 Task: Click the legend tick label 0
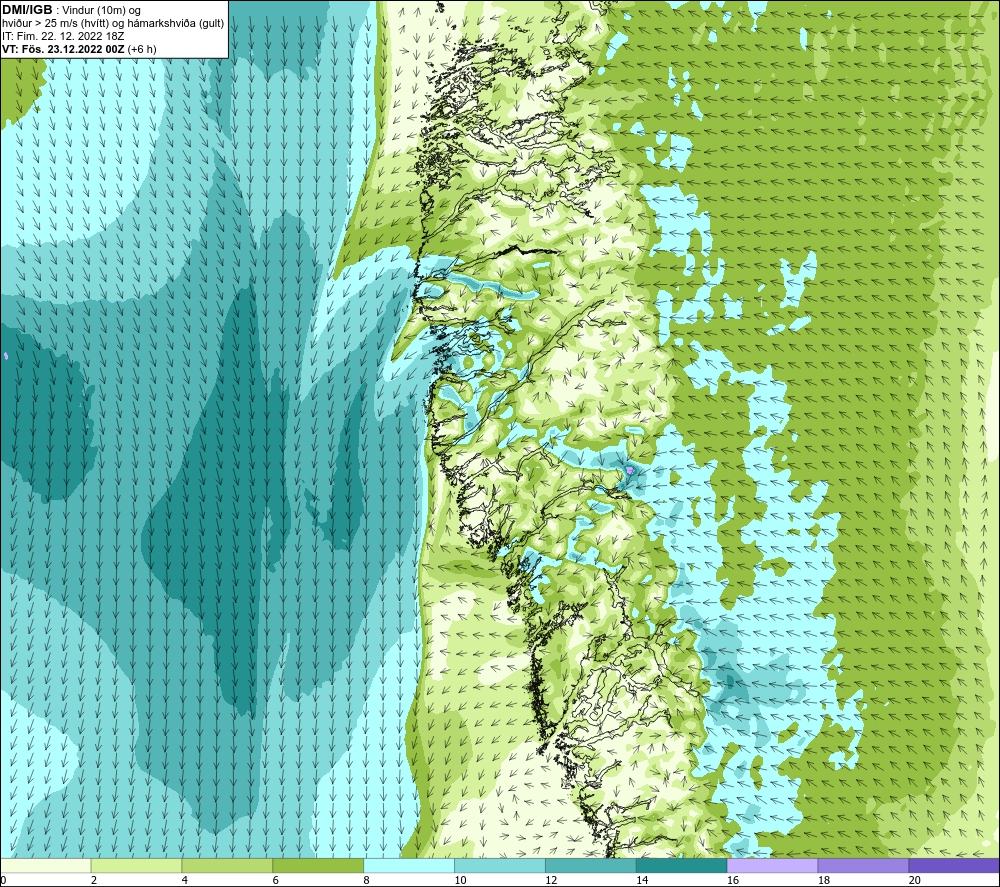[x=3, y=880]
